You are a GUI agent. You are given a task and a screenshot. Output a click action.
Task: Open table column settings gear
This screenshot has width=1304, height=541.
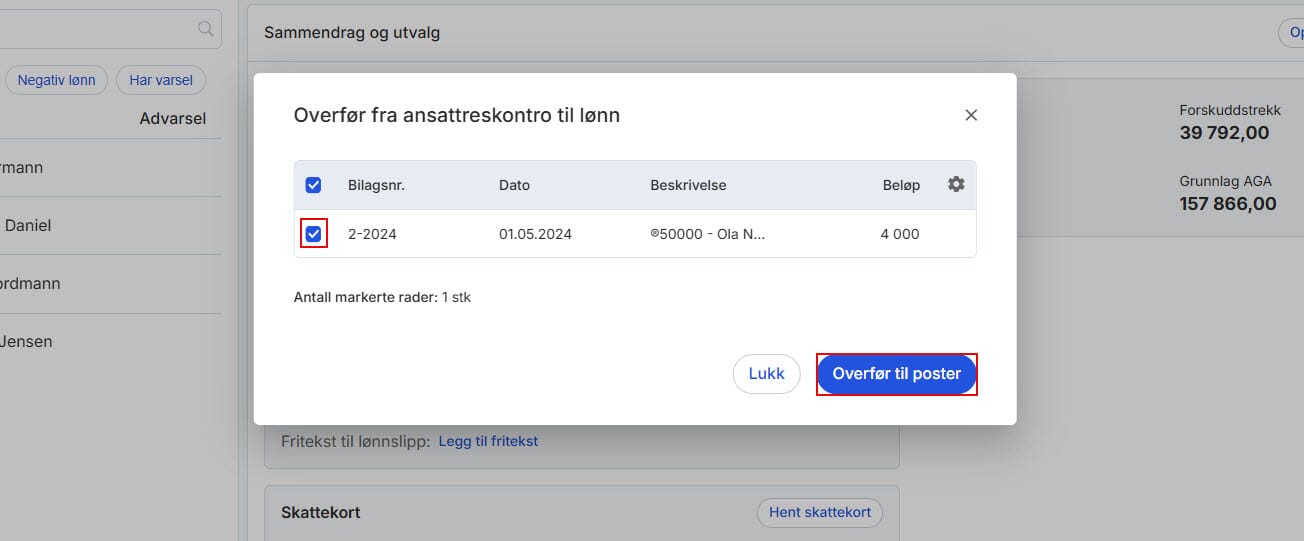pyautogui.click(x=956, y=184)
